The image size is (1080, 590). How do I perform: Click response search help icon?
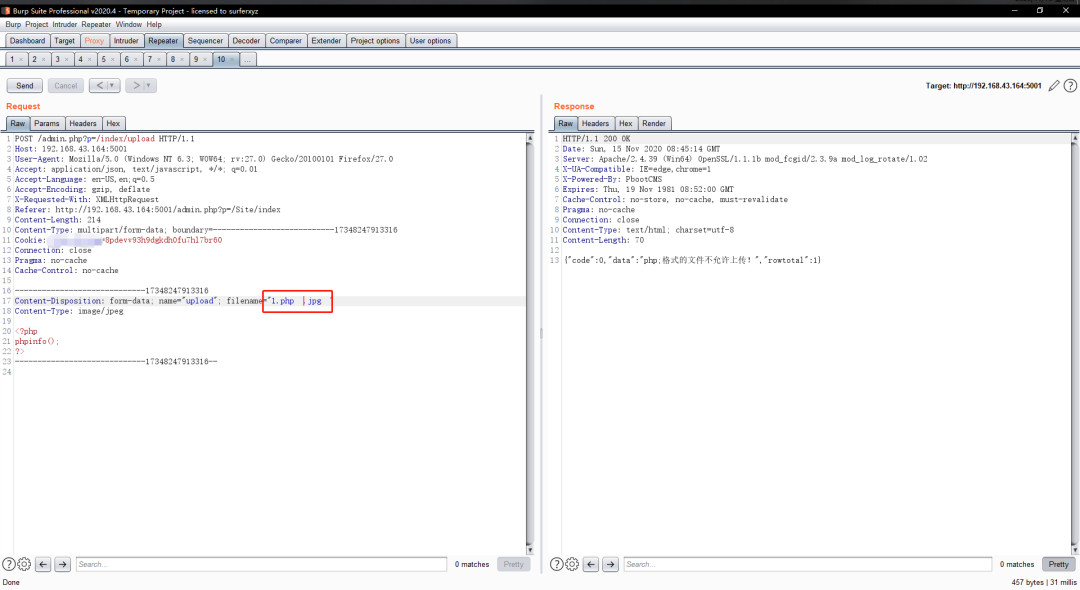pyautogui.click(x=557, y=564)
